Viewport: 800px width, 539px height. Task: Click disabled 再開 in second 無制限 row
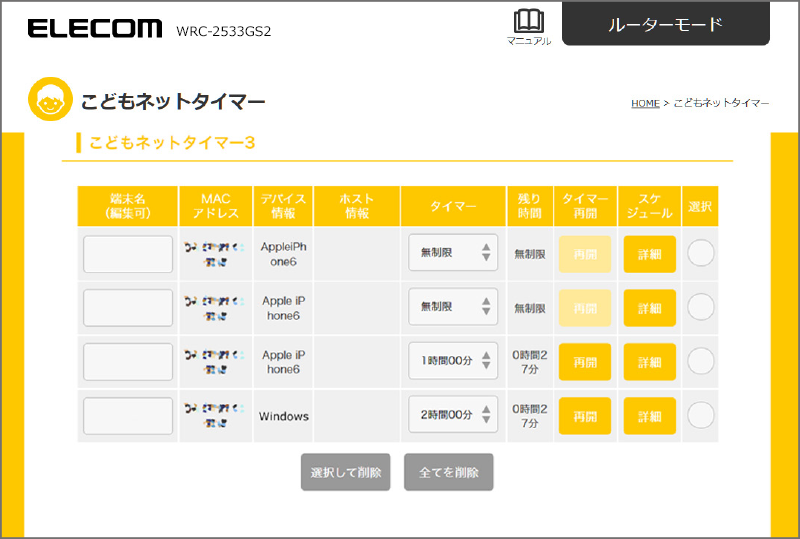(x=585, y=308)
